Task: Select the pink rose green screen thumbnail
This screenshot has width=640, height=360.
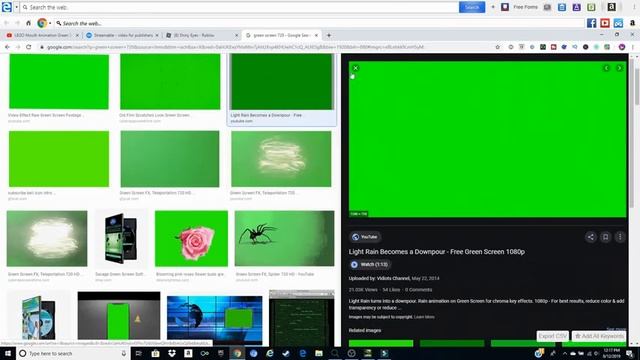Action: 191,238
